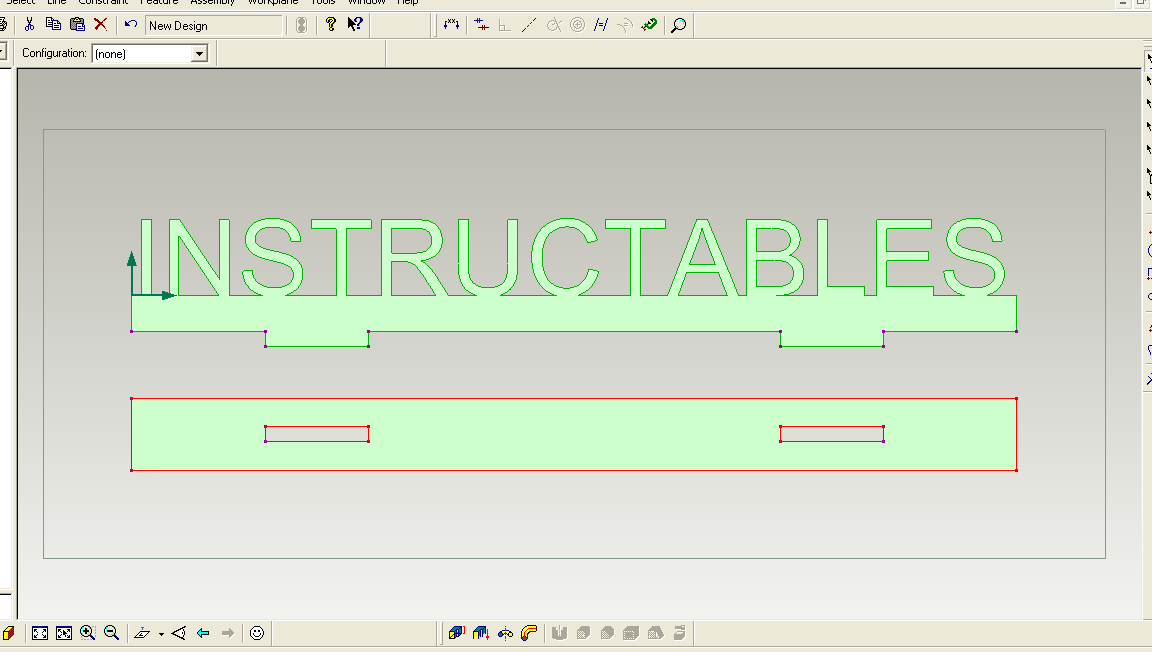Click the green constraint check tool
Viewport: 1152px width, 652px height.
click(649, 25)
